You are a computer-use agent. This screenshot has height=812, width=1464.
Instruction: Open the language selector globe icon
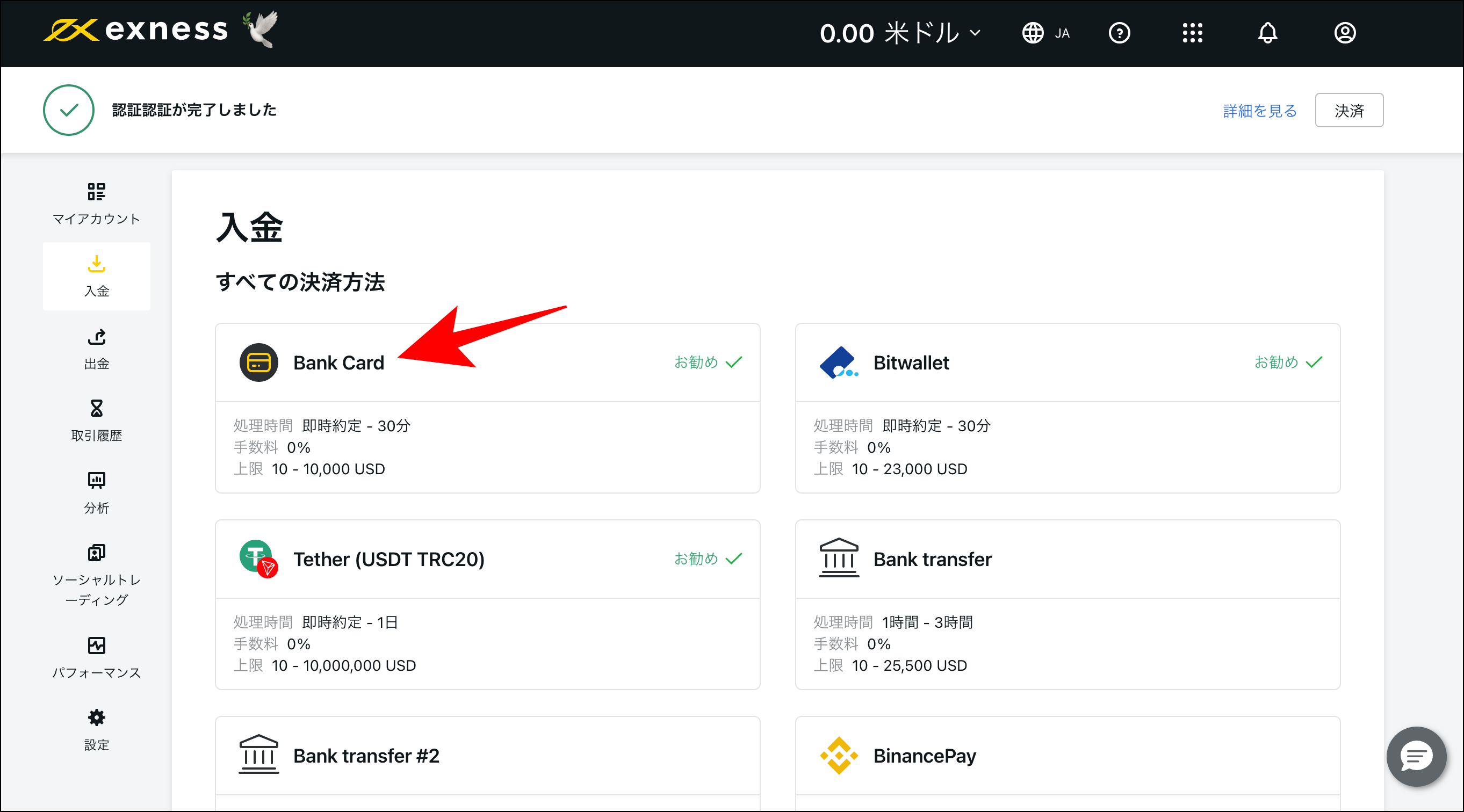pos(1033,33)
